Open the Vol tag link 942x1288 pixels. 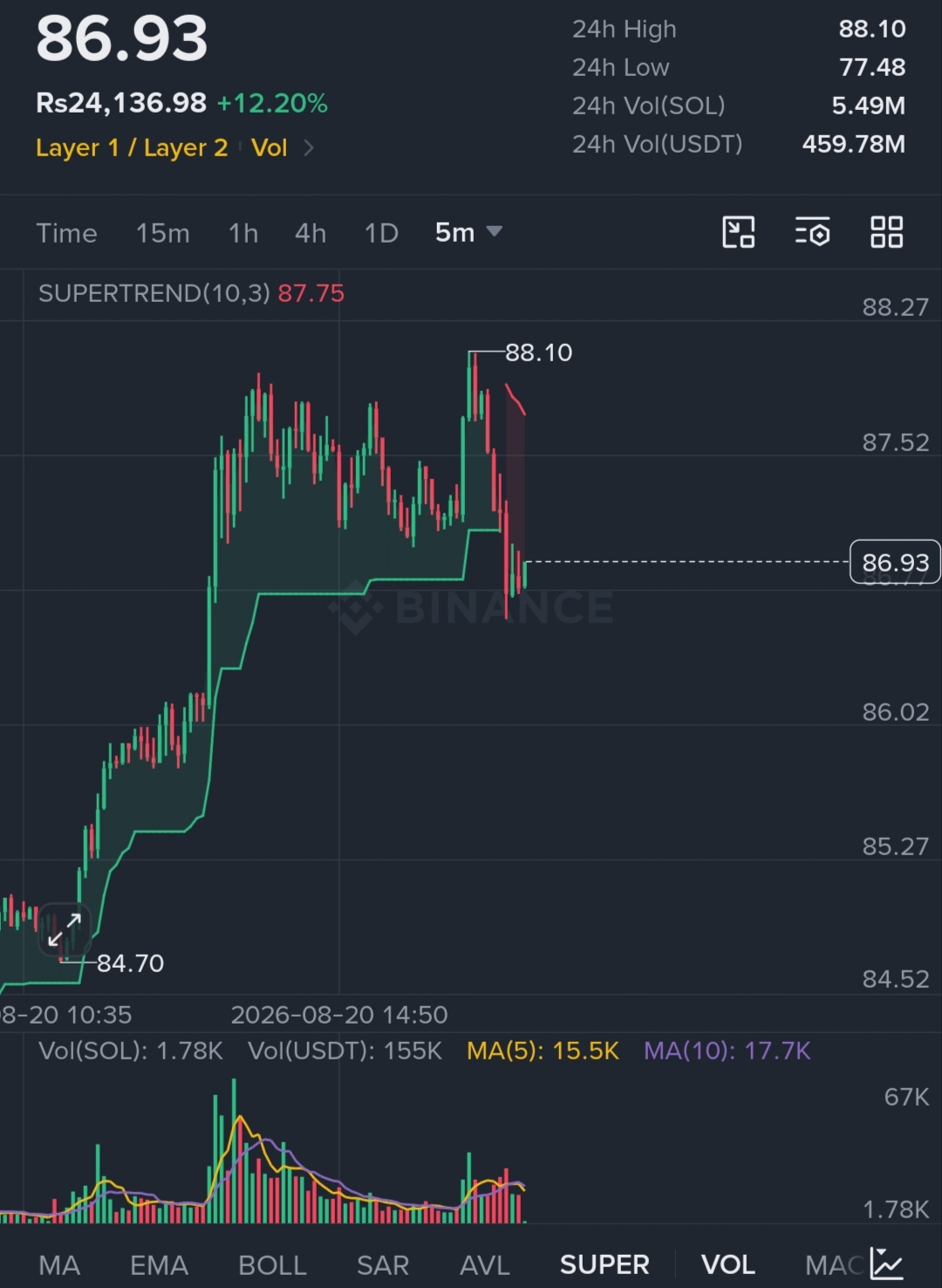(269, 147)
